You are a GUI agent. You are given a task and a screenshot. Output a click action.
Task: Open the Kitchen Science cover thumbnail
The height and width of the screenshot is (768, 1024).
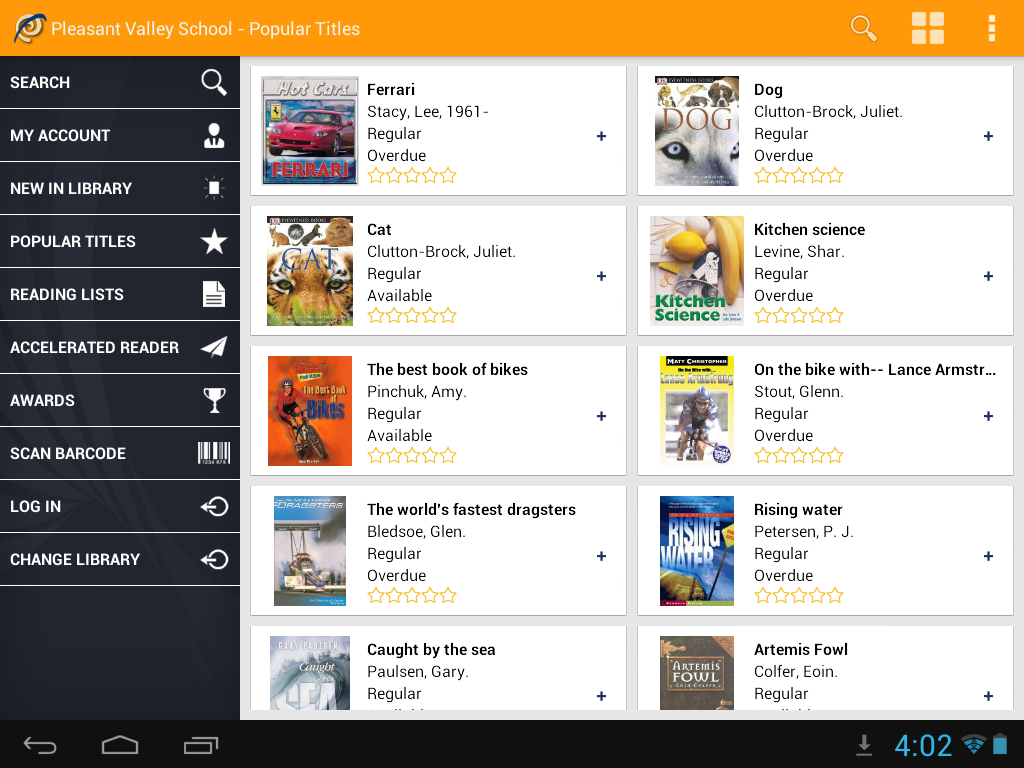(x=697, y=270)
